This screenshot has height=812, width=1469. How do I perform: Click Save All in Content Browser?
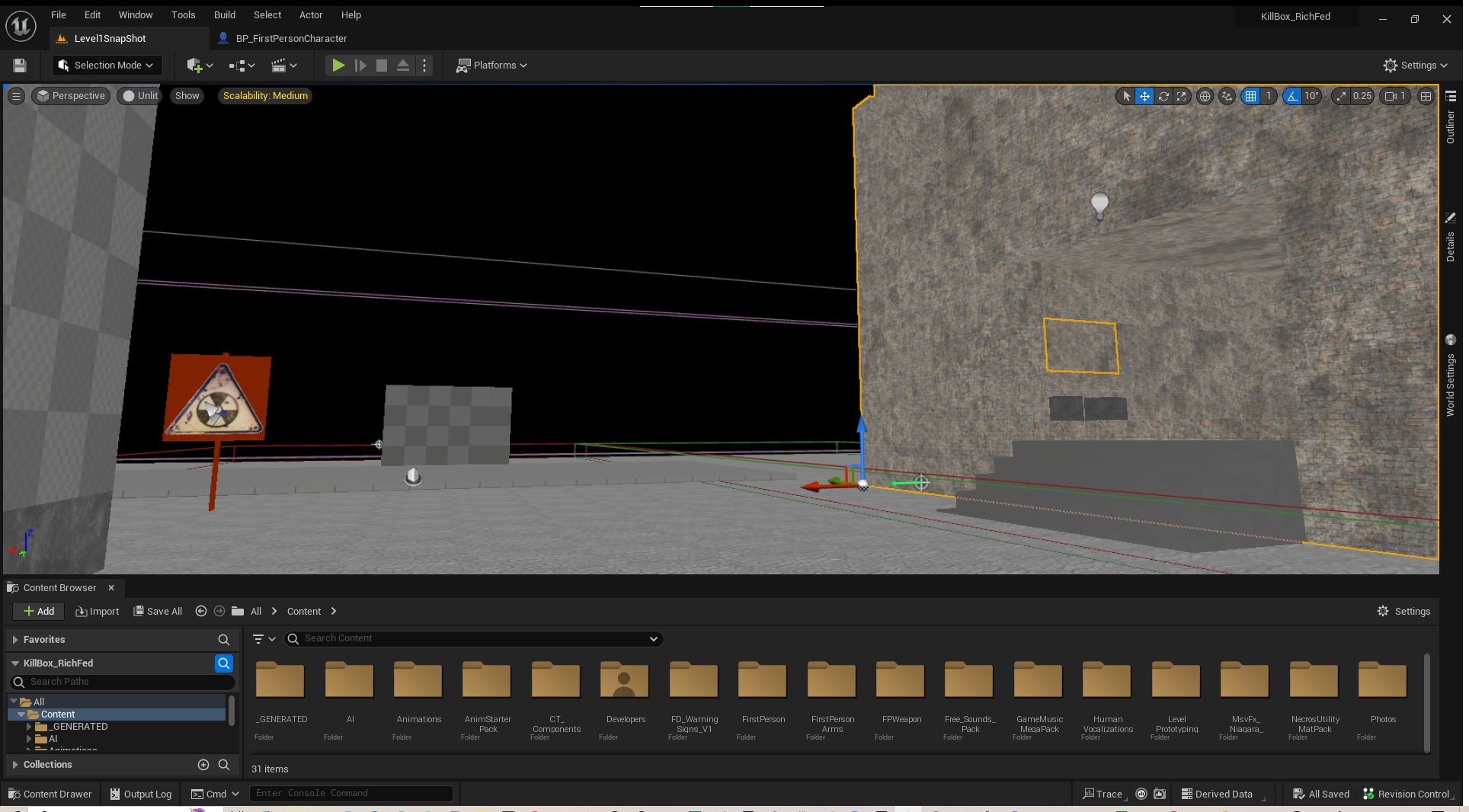pos(158,612)
